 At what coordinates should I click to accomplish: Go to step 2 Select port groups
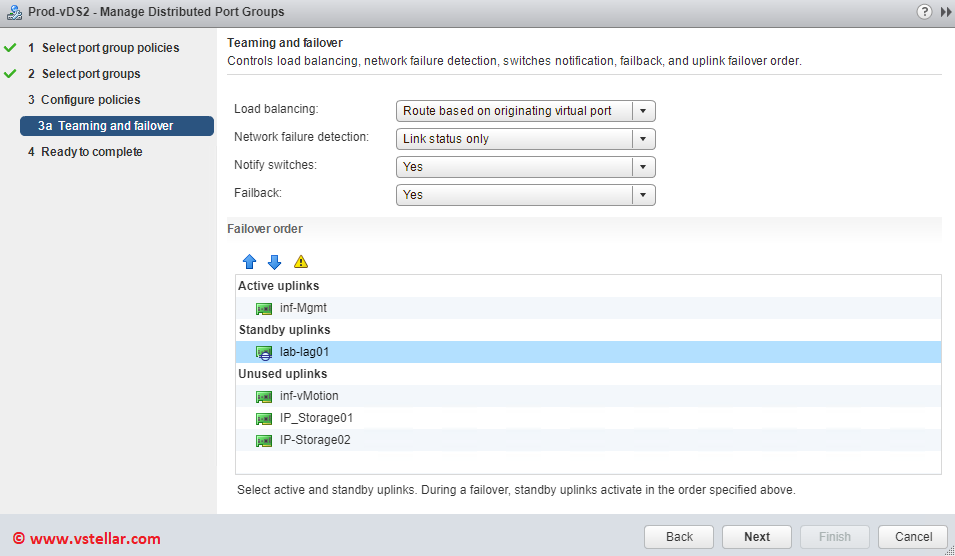click(x=84, y=74)
